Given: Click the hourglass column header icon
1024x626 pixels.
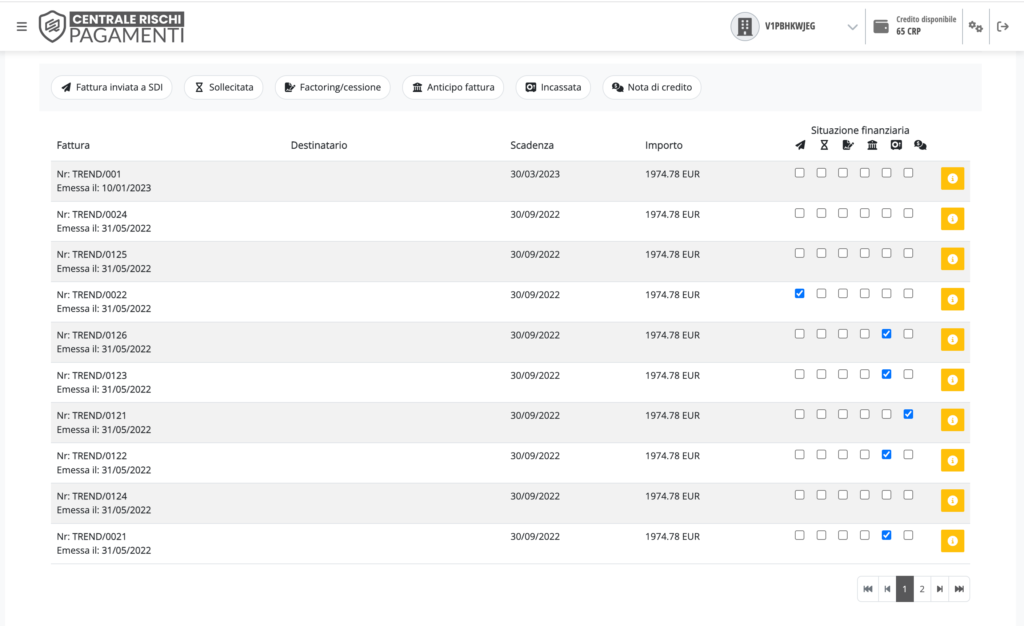Looking at the screenshot, I should click(x=824, y=145).
